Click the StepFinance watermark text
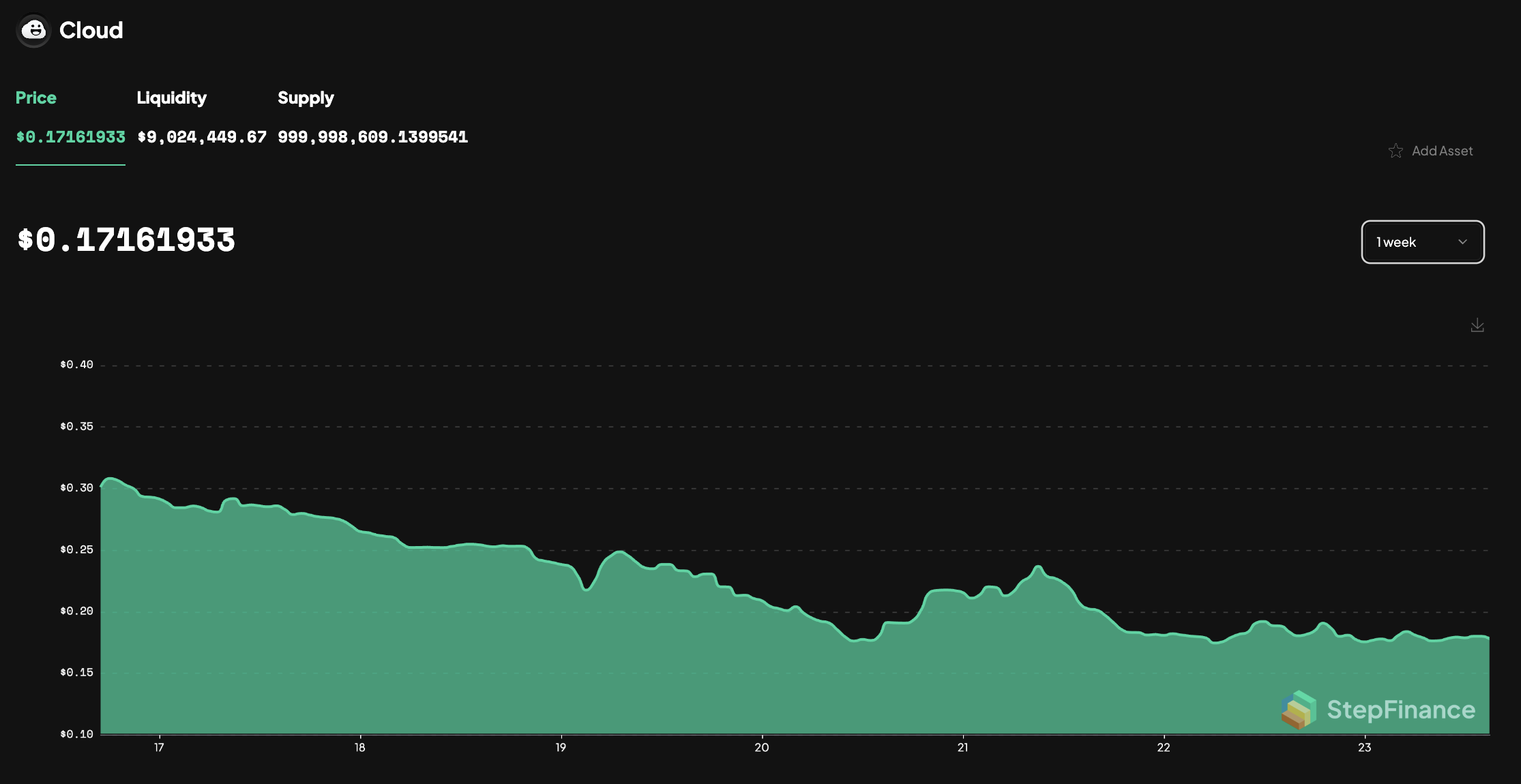Viewport: 1521px width, 784px height. tap(1401, 710)
